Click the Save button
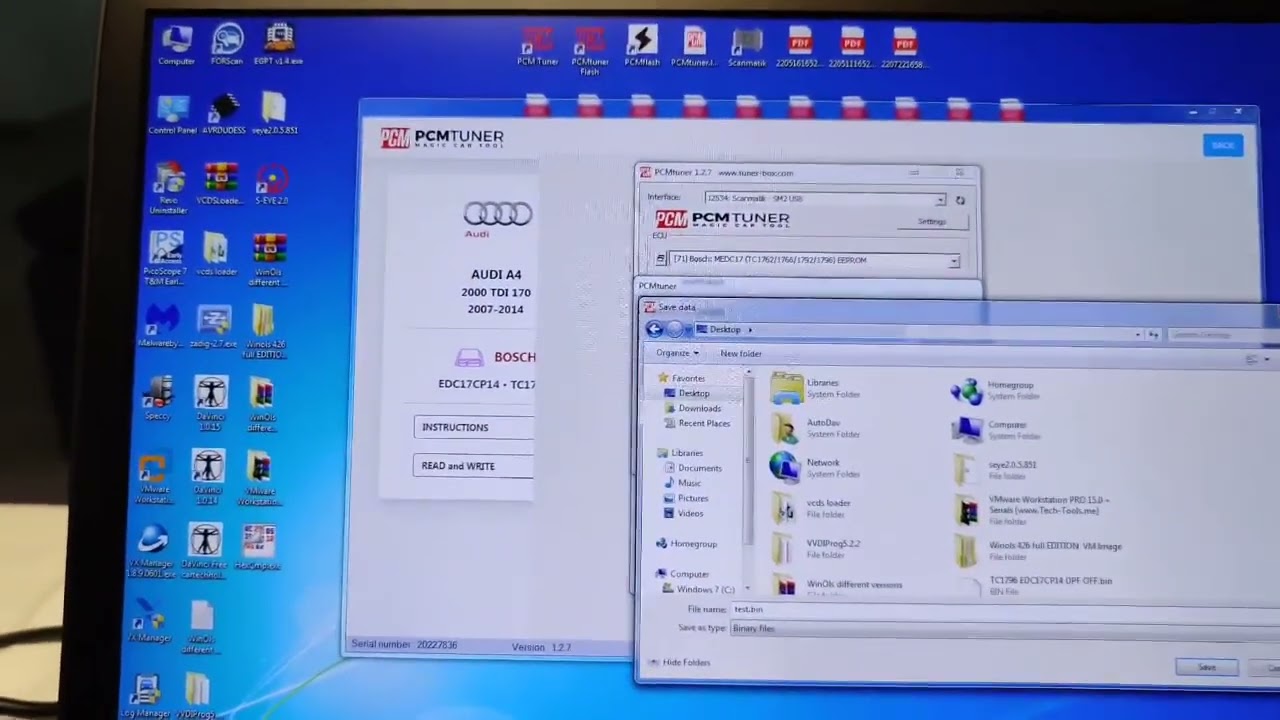Viewport: 1280px width, 720px height. pos(1207,667)
